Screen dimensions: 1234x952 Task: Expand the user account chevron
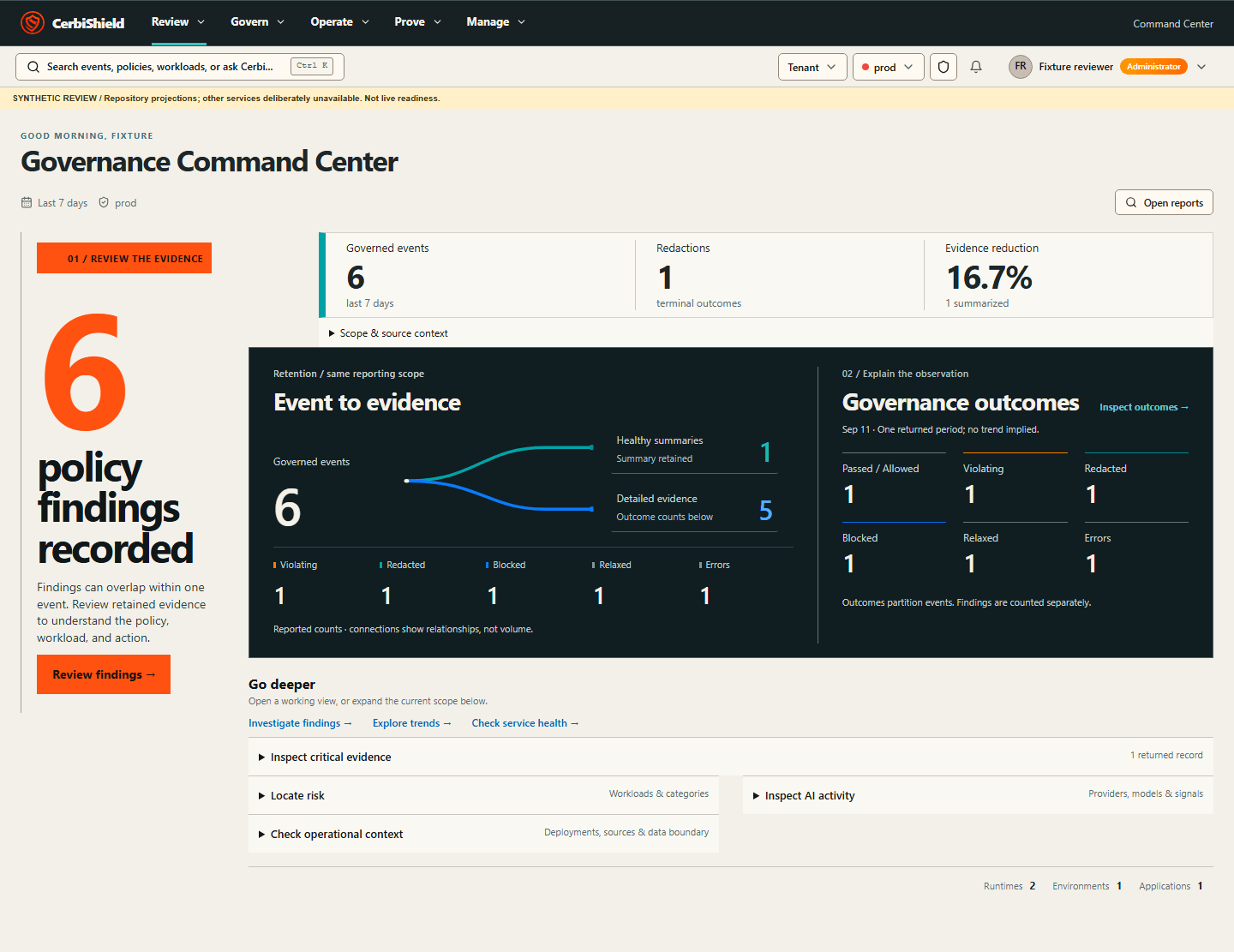tap(1201, 67)
